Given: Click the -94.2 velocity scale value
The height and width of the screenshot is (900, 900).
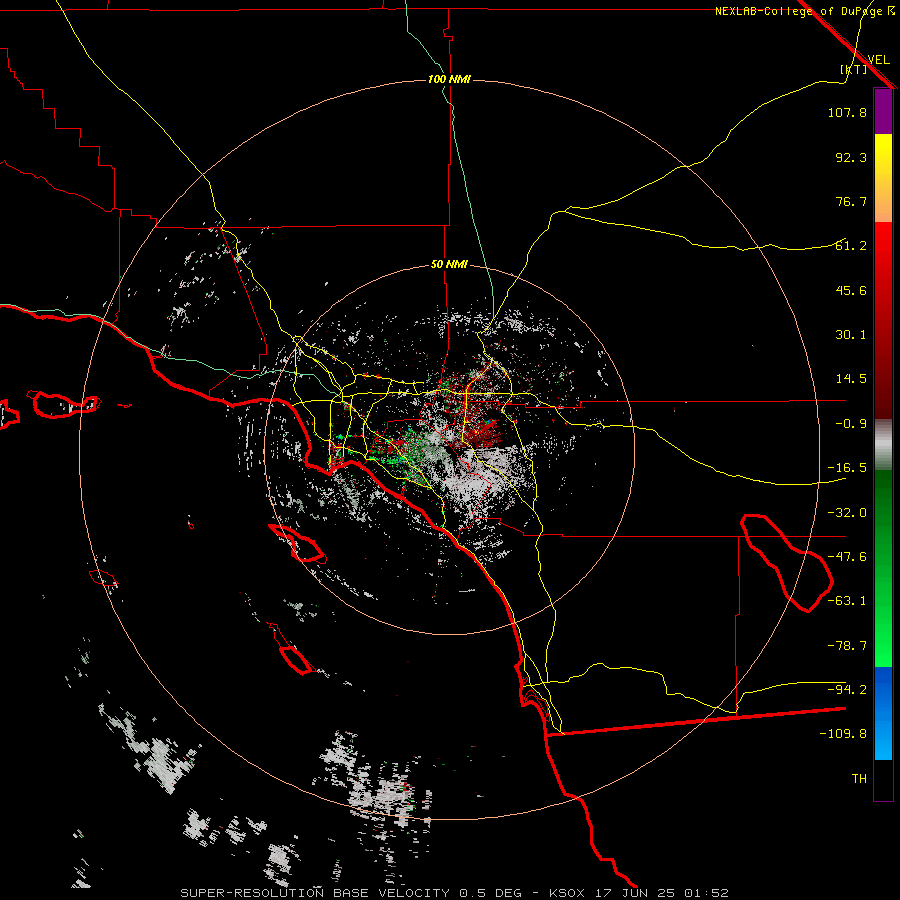Looking at the screenshot, I should pyautogui.click(x=847, y=689).
